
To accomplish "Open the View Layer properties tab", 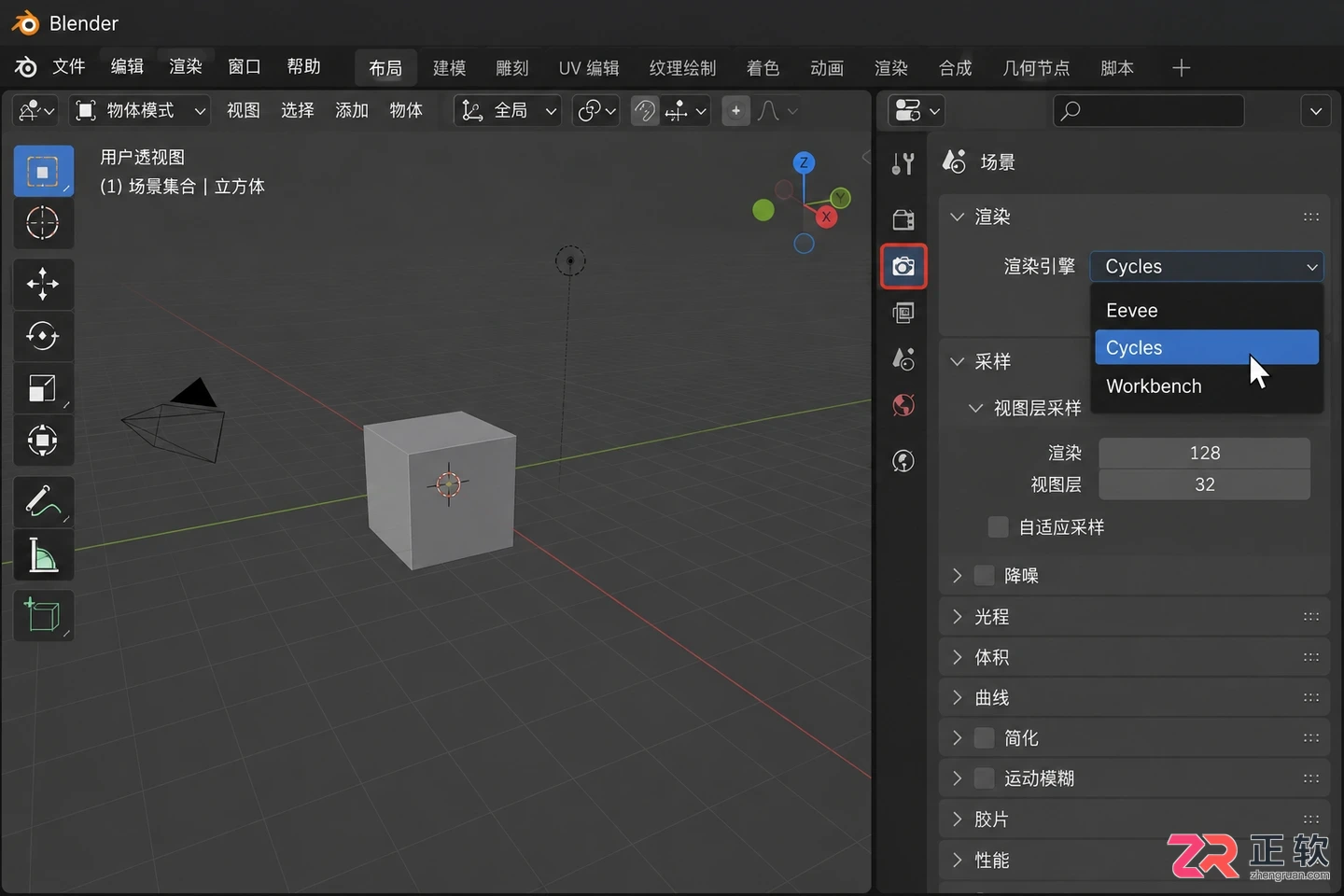I will coord(903,313).
